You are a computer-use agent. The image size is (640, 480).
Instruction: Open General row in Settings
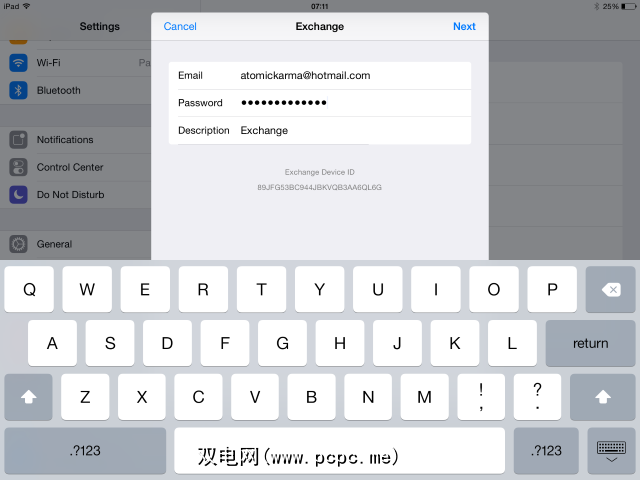76,244
